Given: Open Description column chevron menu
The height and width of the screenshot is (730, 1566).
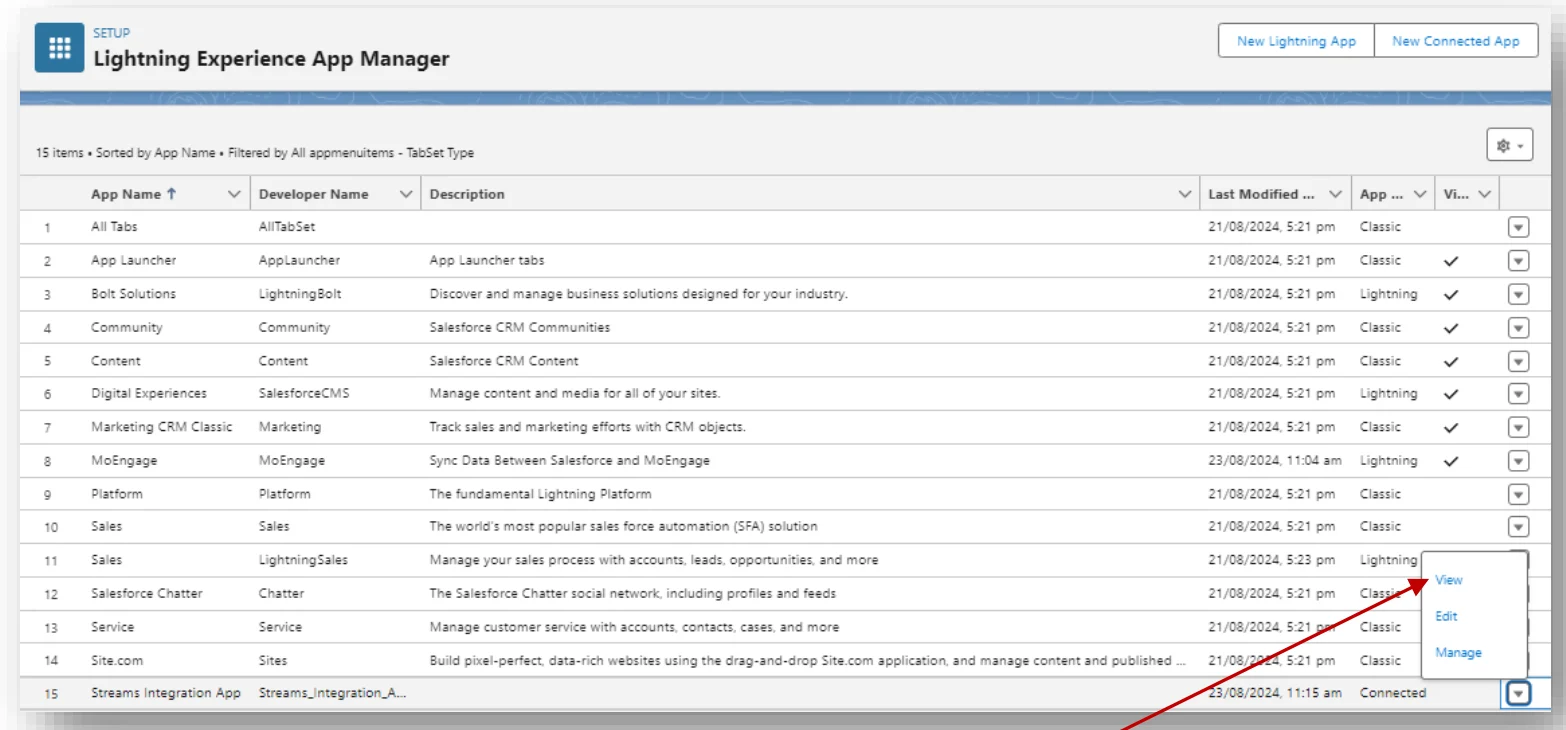Looking at the screenshot, I should pos(1185,194).
